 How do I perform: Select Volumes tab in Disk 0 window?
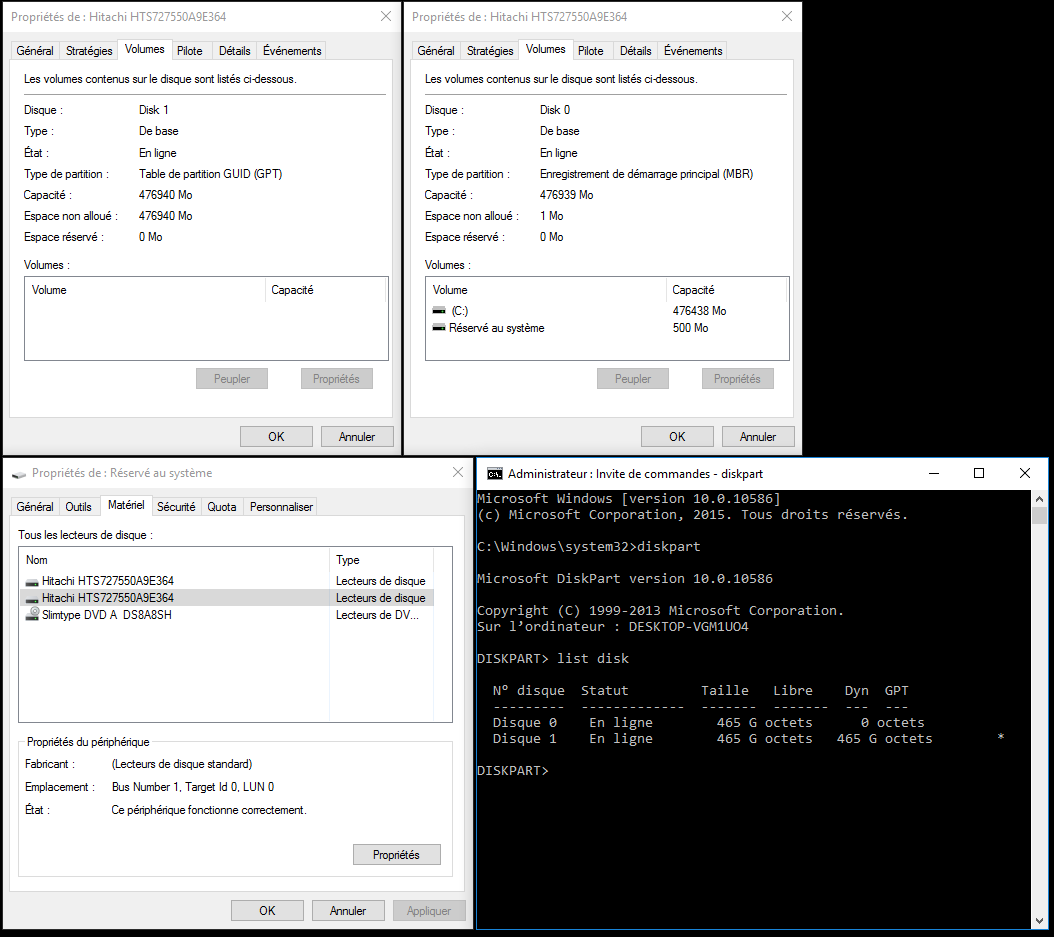pyautogui.click(x=545, y=49)
